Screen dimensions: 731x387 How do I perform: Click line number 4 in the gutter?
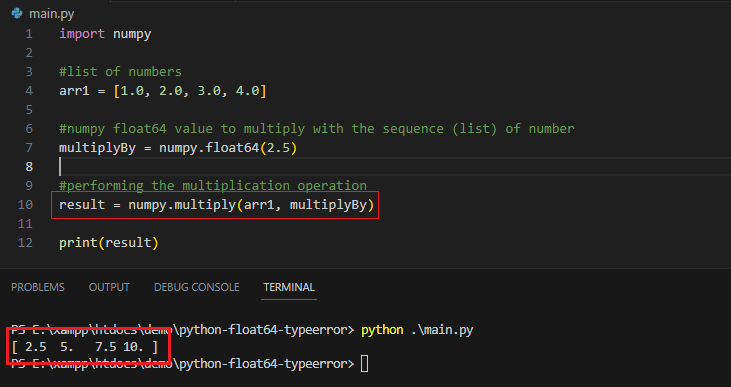[x=29, y=90]
